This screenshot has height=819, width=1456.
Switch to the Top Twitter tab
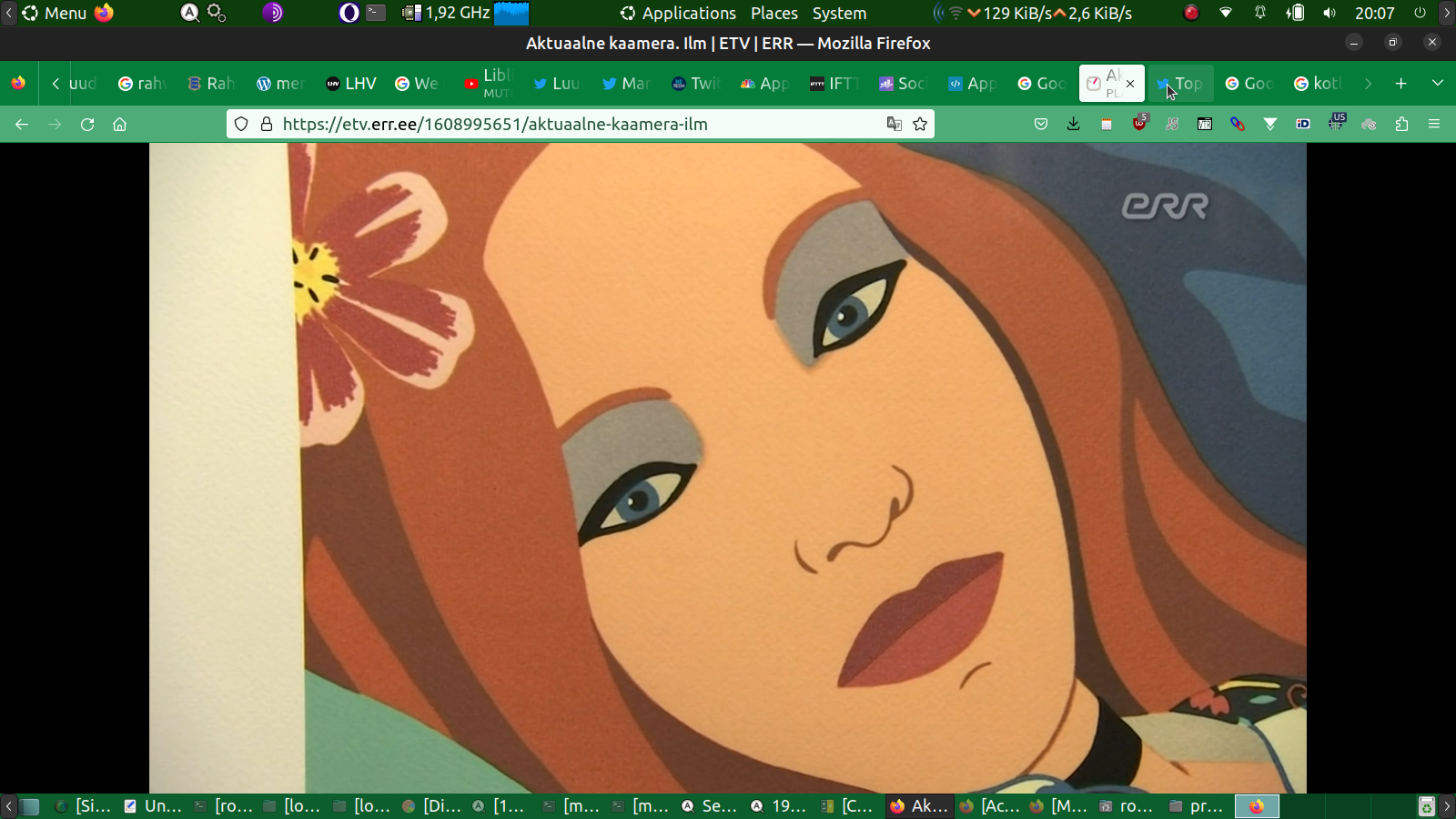(1181, 84)
